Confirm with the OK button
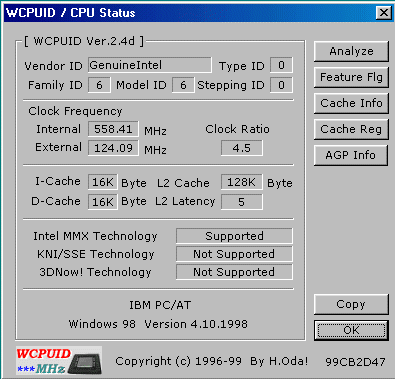The height and width of the screenshot is (379, 395). point(351,330)
